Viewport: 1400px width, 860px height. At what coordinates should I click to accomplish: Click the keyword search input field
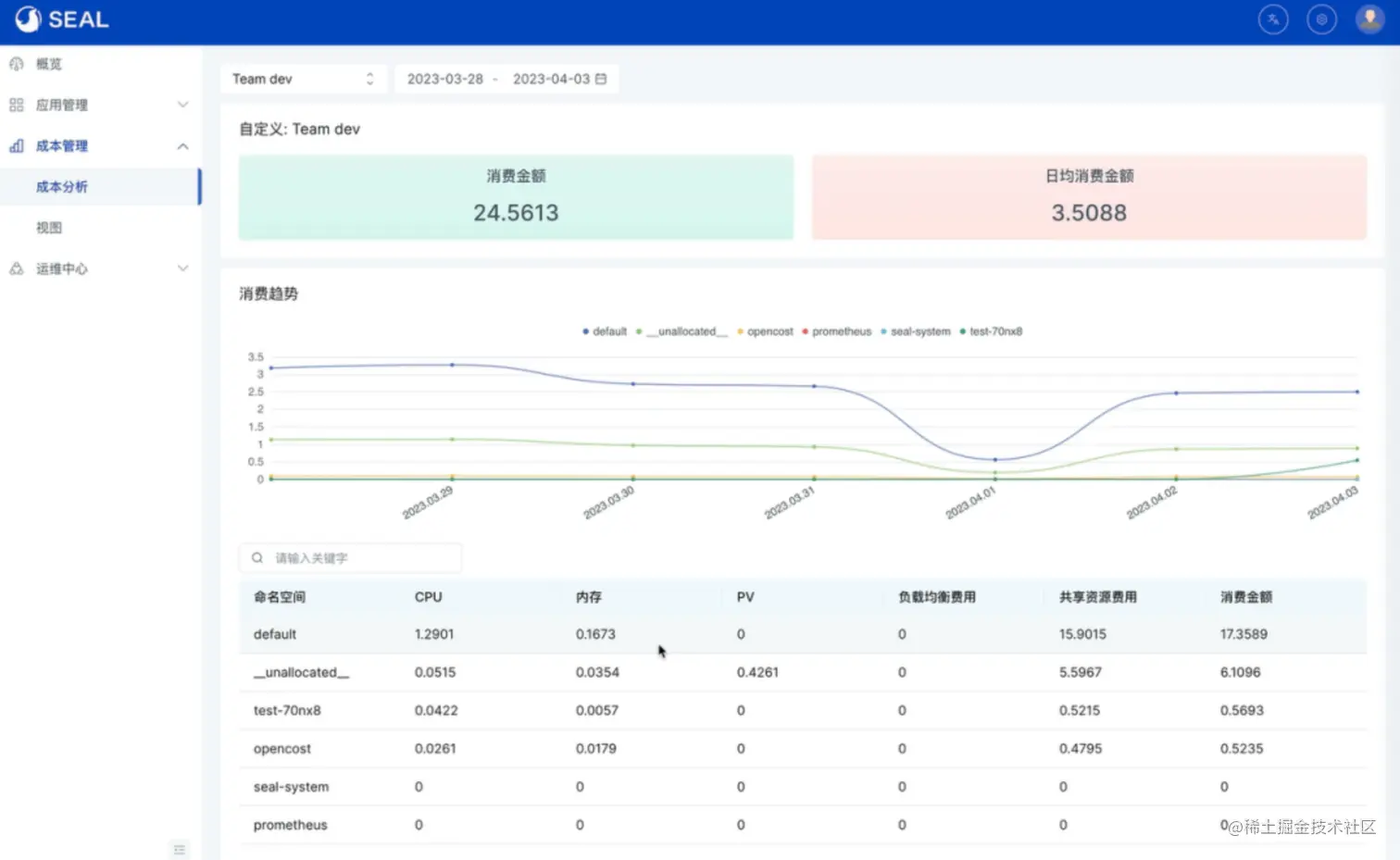pyautogui.click(x=350, y=558)
